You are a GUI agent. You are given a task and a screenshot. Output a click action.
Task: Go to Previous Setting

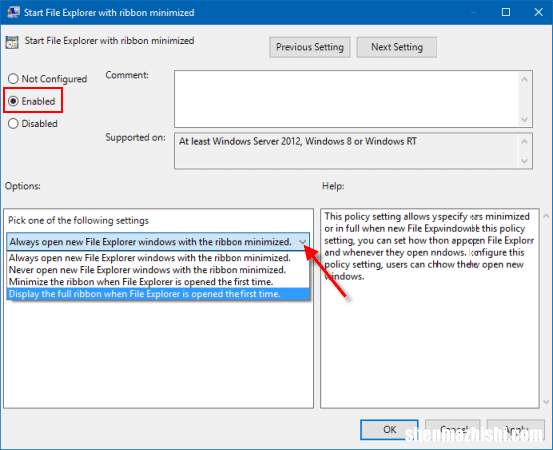coord(310,47)
